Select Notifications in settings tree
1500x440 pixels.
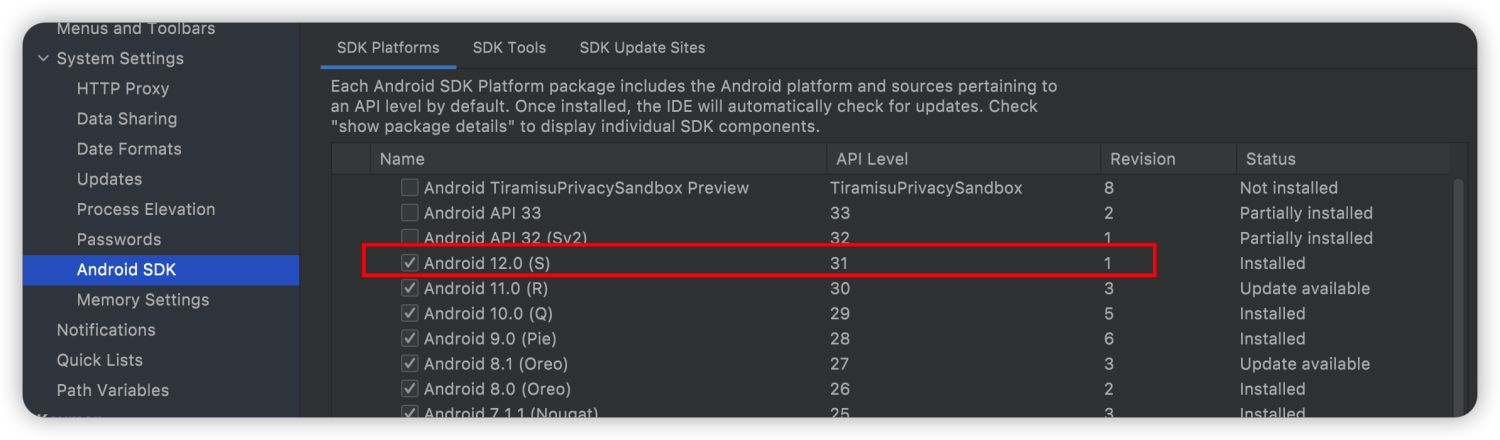106,330
